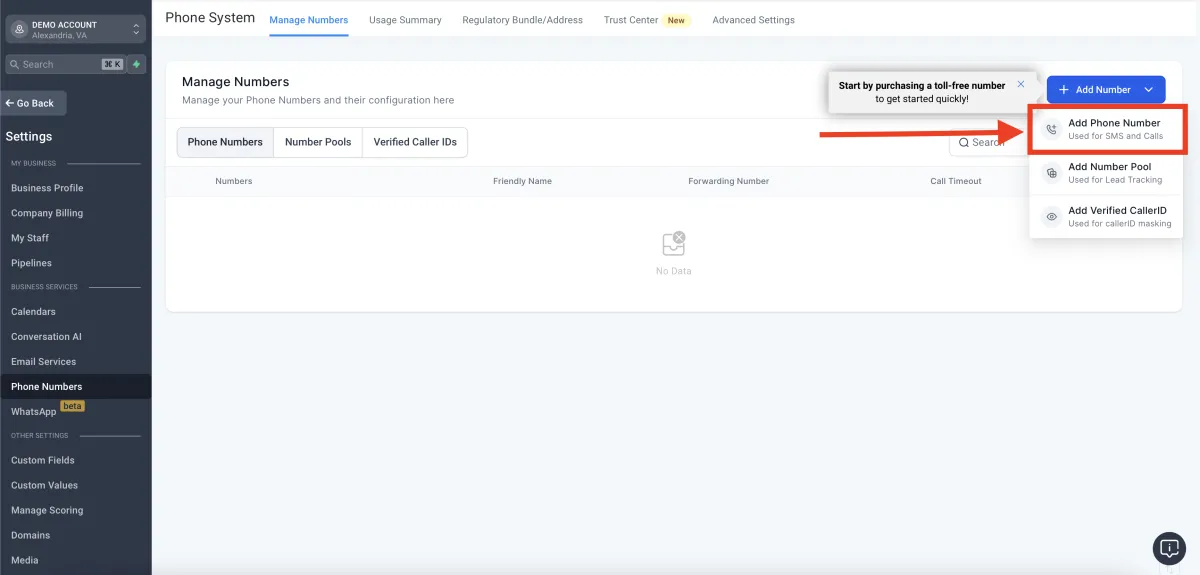Viewport: 1200px width, 575px height.
Task: Open Business Profile settings
Action: tap(47, 188)
